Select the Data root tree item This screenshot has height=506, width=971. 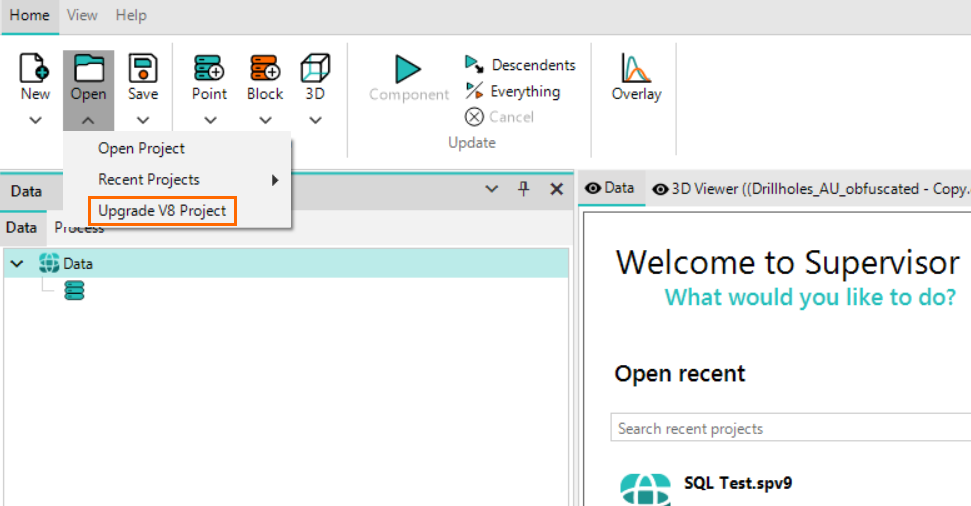(x=286, y=263)
